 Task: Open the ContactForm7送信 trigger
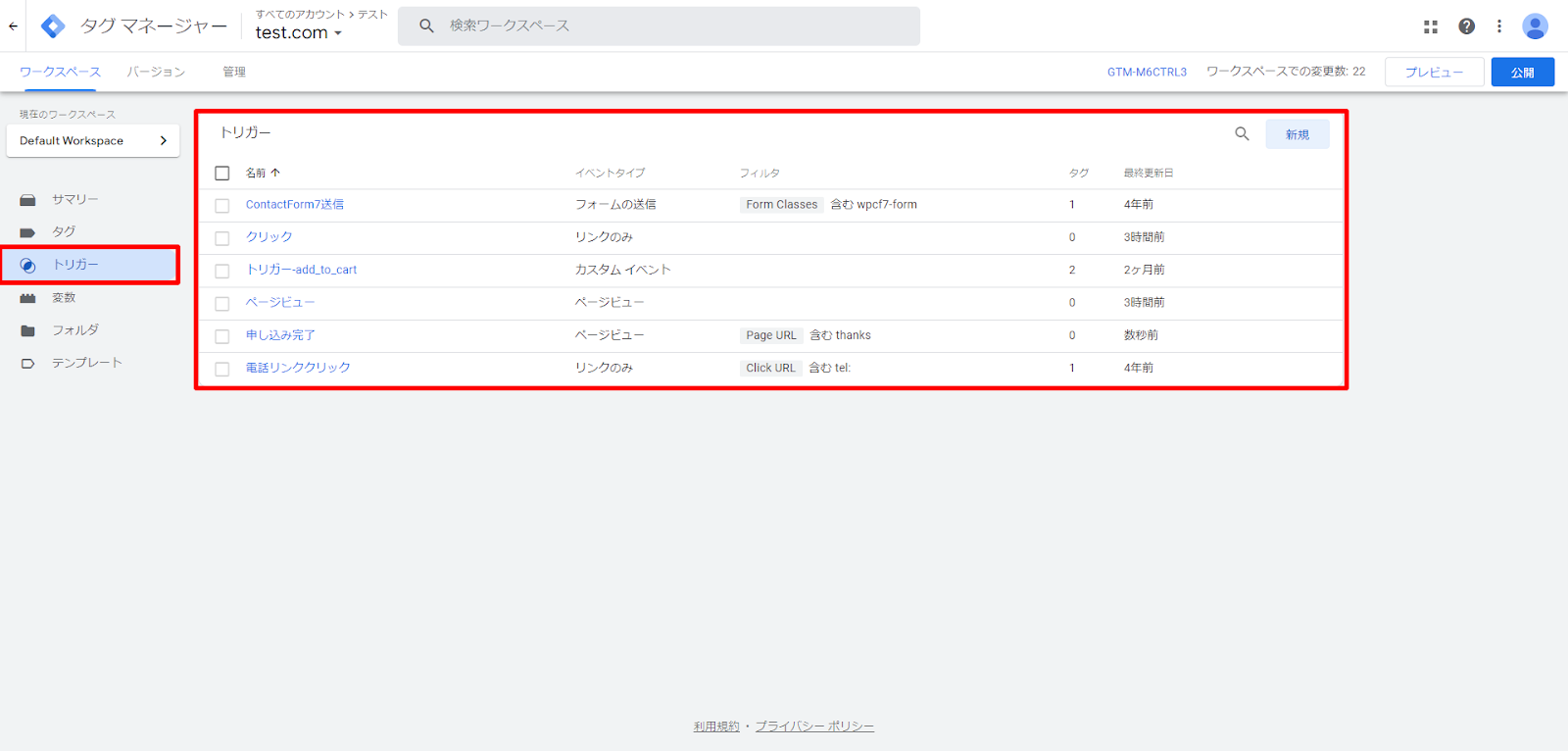(x=295, y=205)
